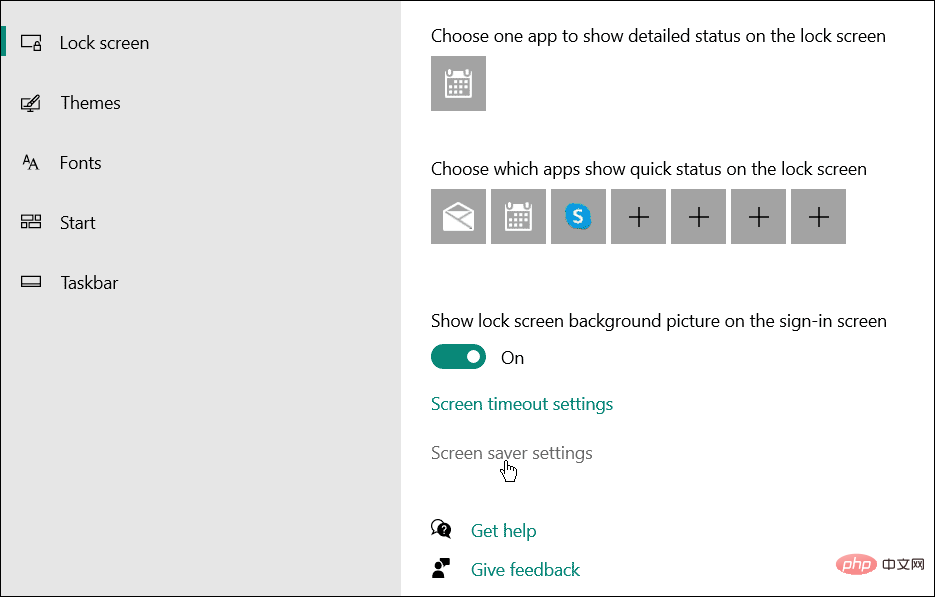The height and width of the screenshot is (597, 935).
Task: Click the Taskbar sidebar icon
Action: [31, 282]
